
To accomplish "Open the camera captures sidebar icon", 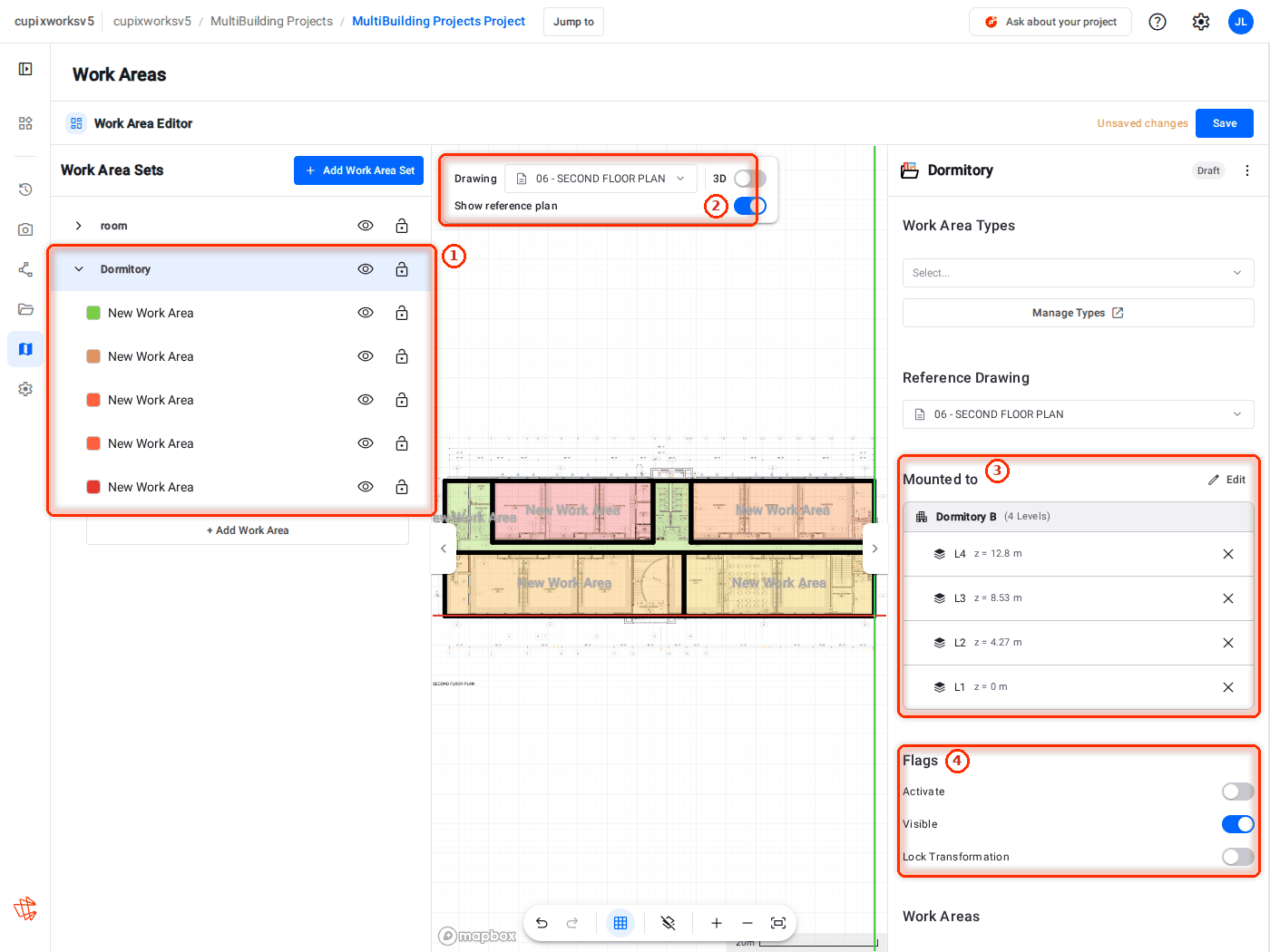I will click(25, 229).
